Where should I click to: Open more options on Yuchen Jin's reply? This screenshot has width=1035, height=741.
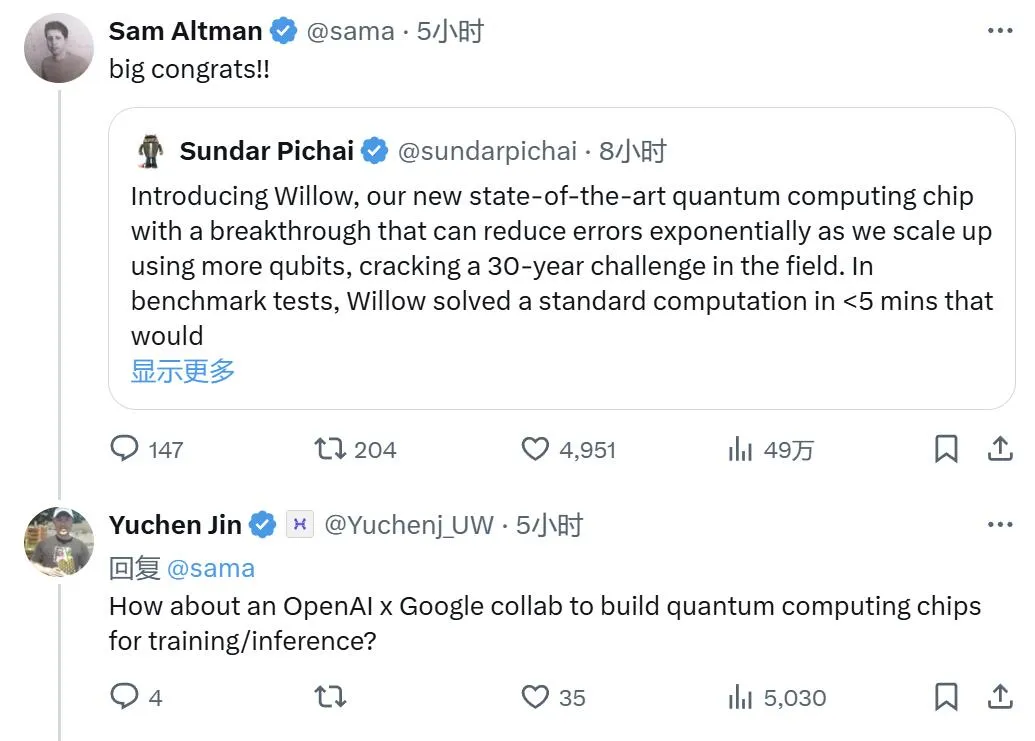click(x=1000, y=525)
